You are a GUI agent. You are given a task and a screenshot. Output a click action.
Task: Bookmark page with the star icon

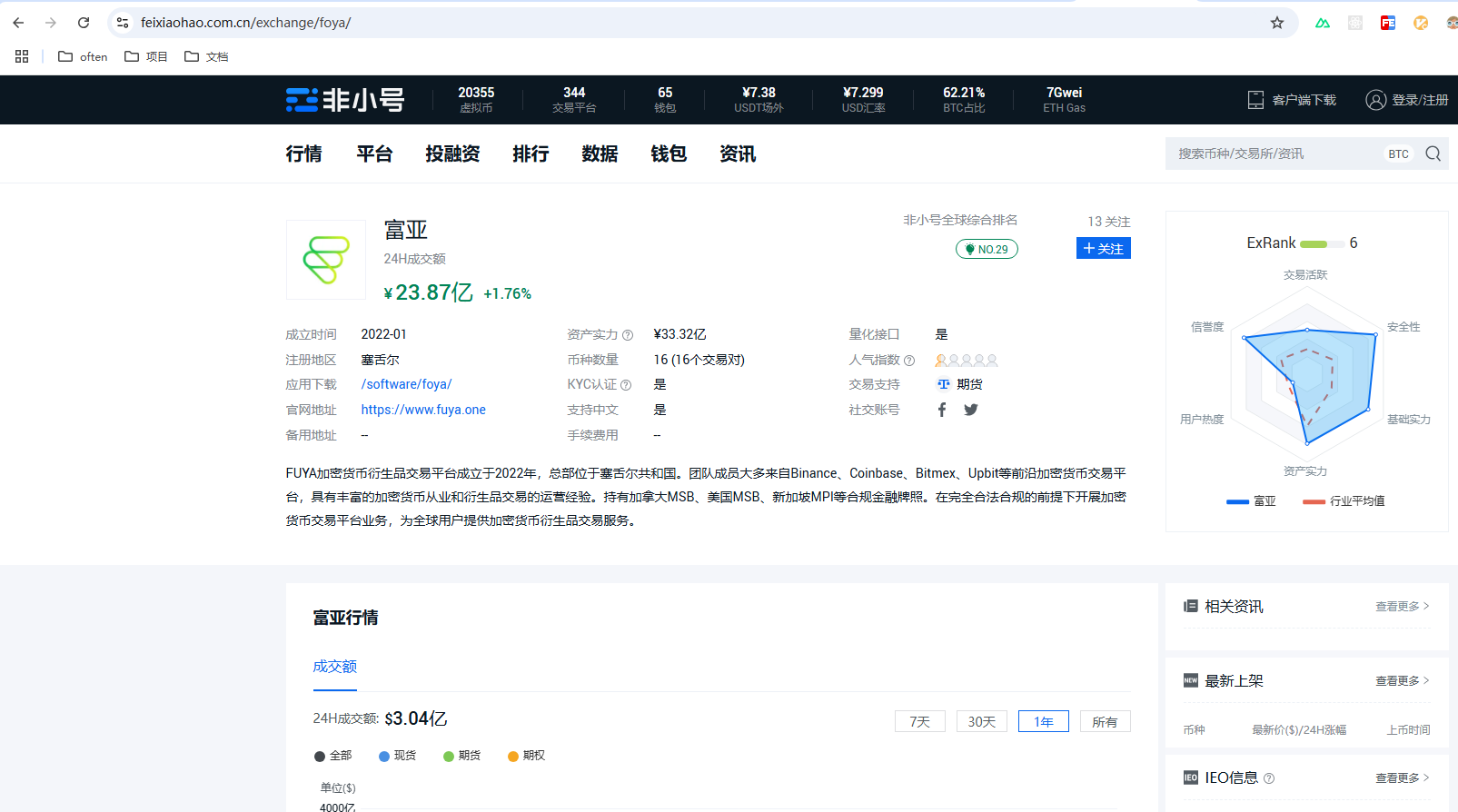coord(1276,23)
